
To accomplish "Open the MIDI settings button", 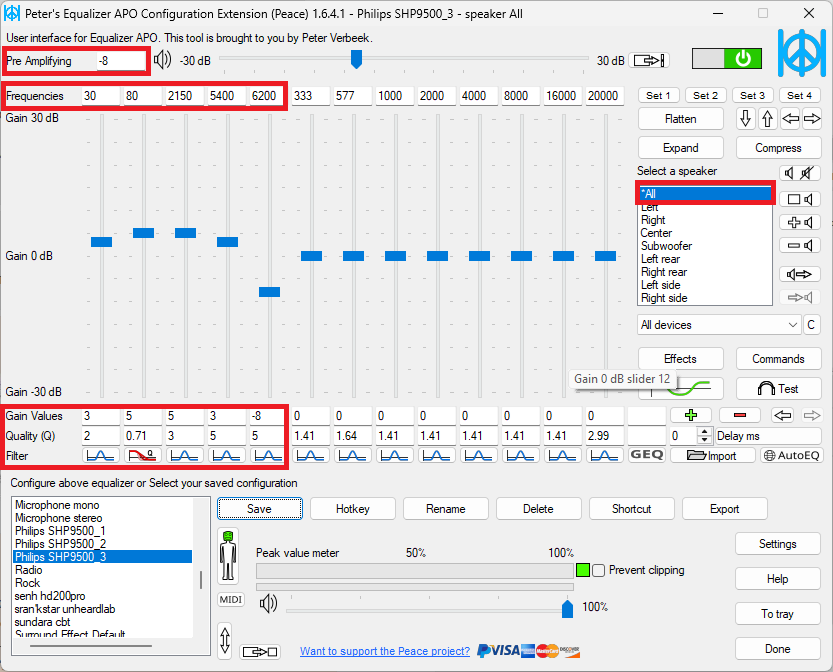I will point(231,599).
